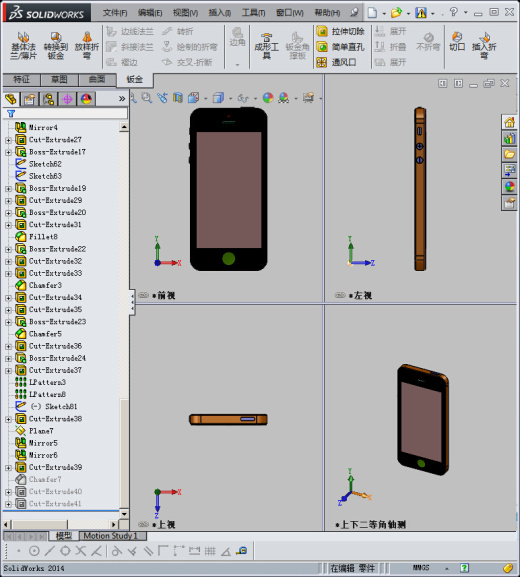Open the ConfigurationManager panel tab

[x=49, y=99]
